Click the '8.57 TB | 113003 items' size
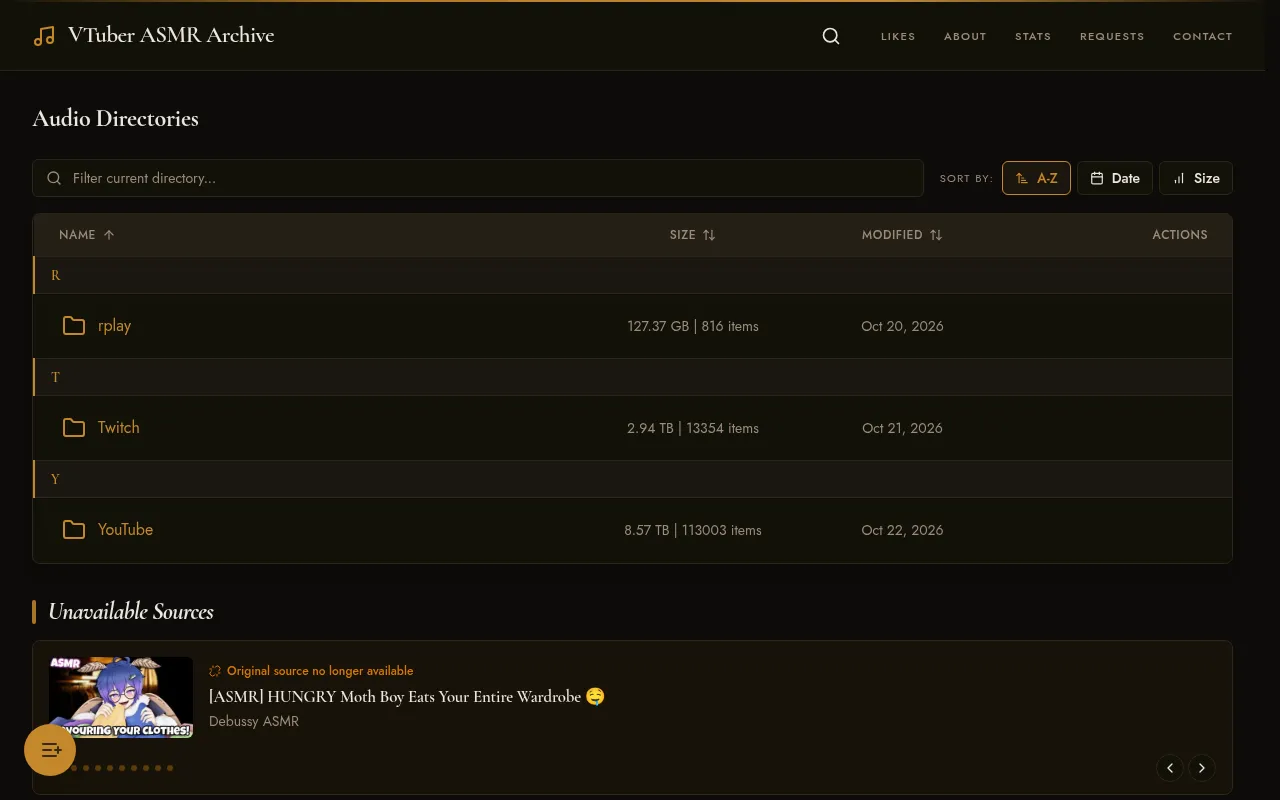 pos(693,530)
